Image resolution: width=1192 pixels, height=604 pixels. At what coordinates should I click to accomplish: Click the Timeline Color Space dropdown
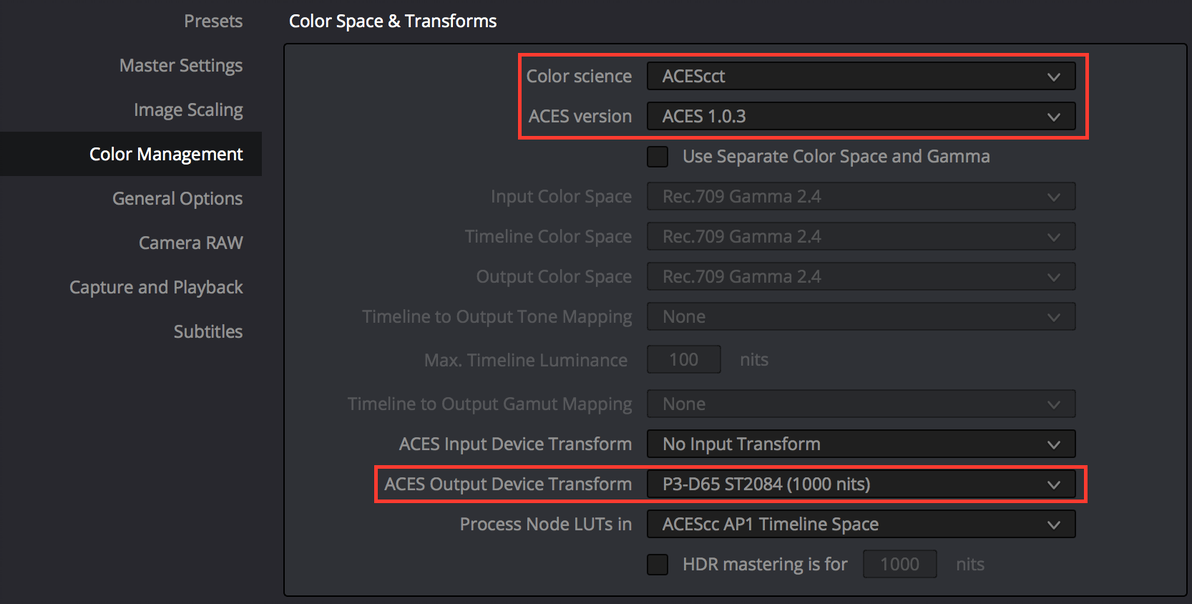coord(860,237)
